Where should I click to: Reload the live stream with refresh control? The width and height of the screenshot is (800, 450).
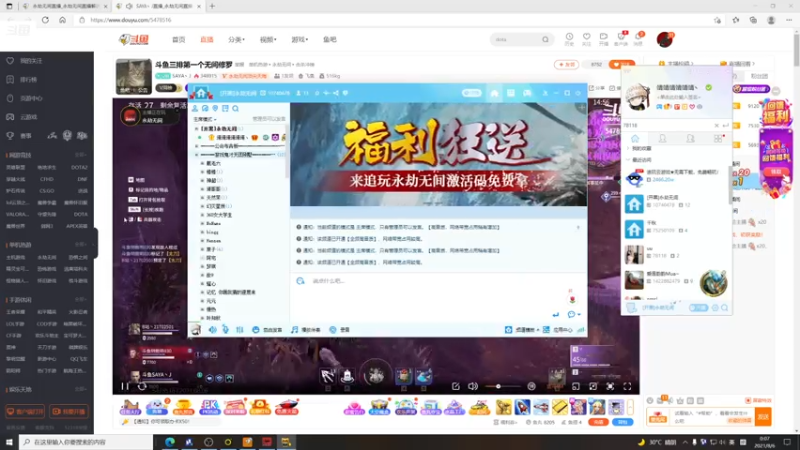142,386
